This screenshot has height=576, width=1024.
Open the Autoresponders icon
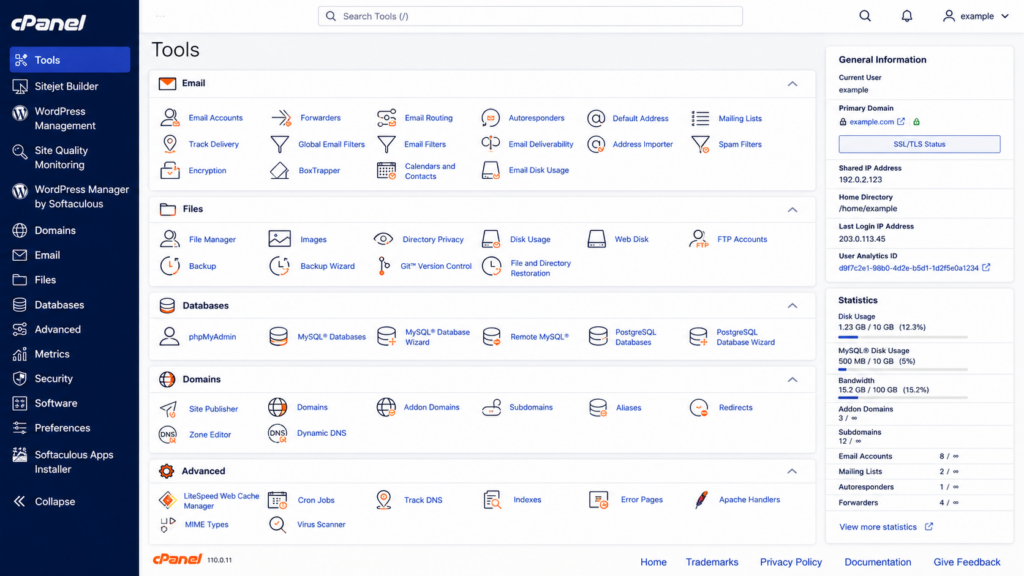[x=490, y=118]
